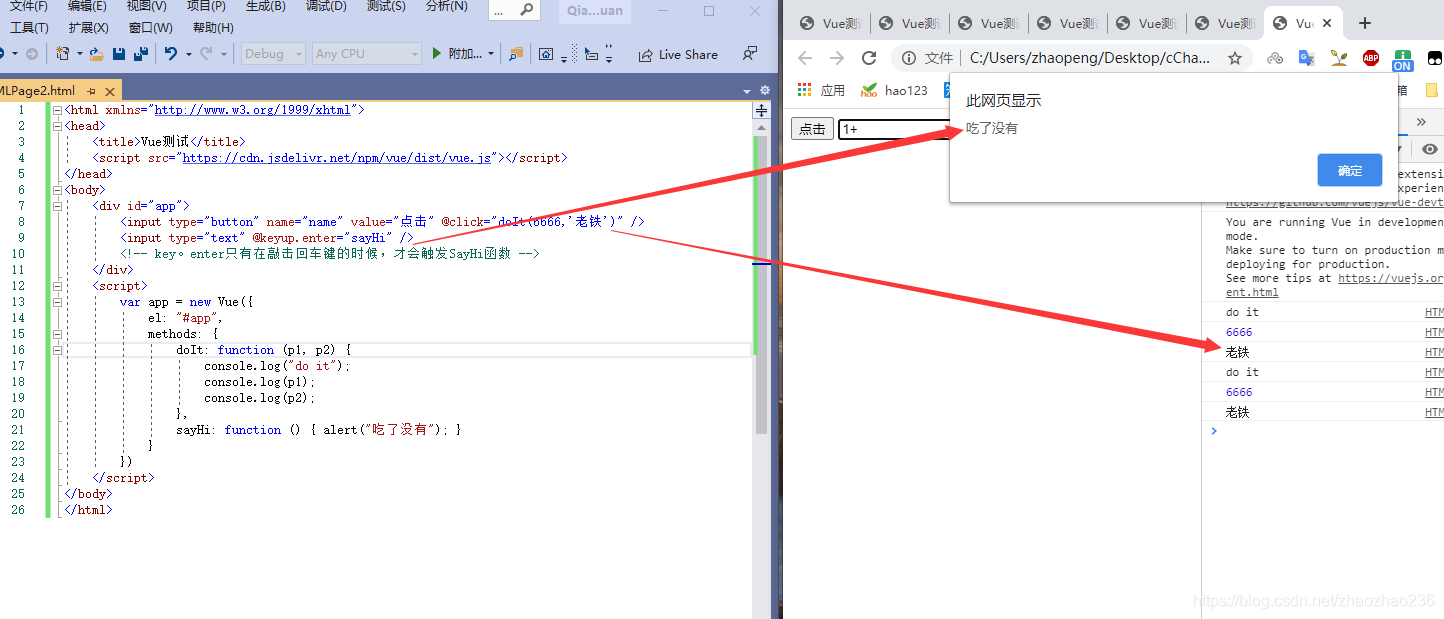Open the 工具(T) menu

click(29, 28)
